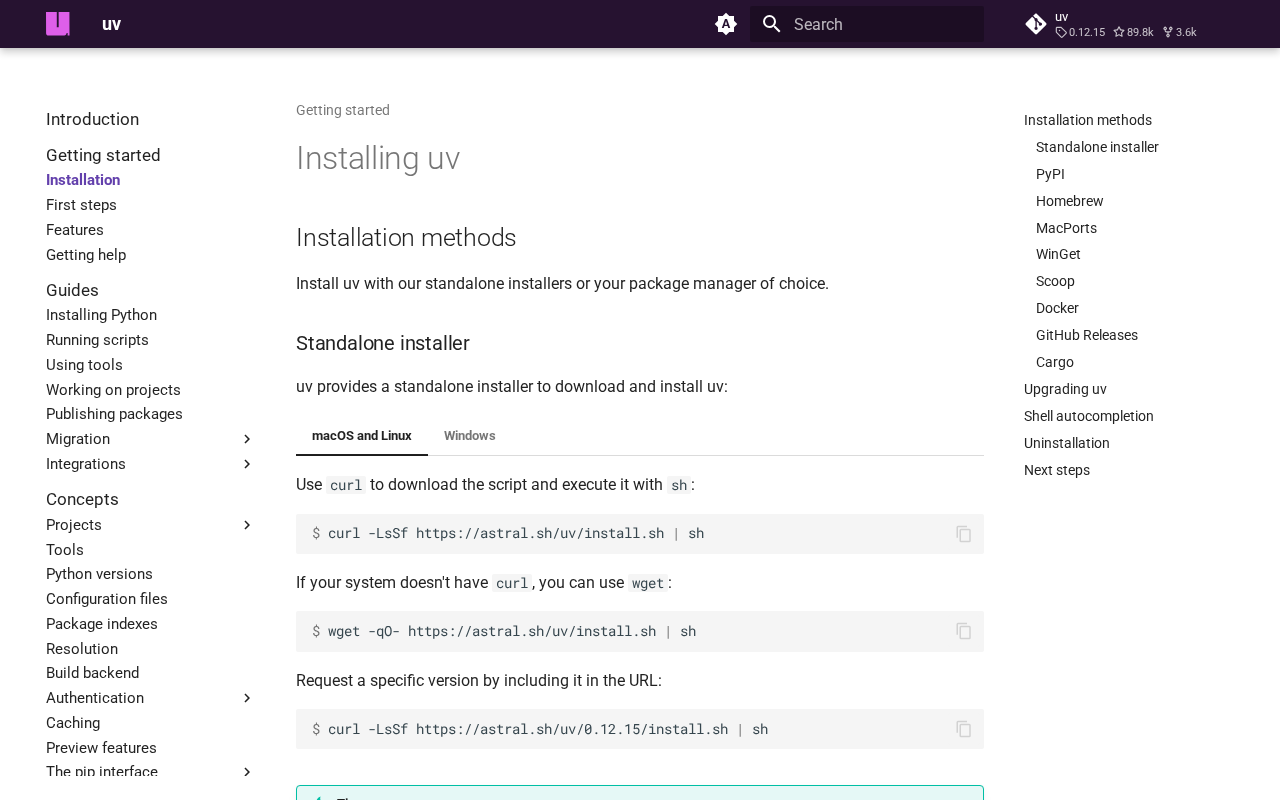This screenshot has width=1280, height=800.
Task: Open the Resolution concept page
Action: [82, 649]
